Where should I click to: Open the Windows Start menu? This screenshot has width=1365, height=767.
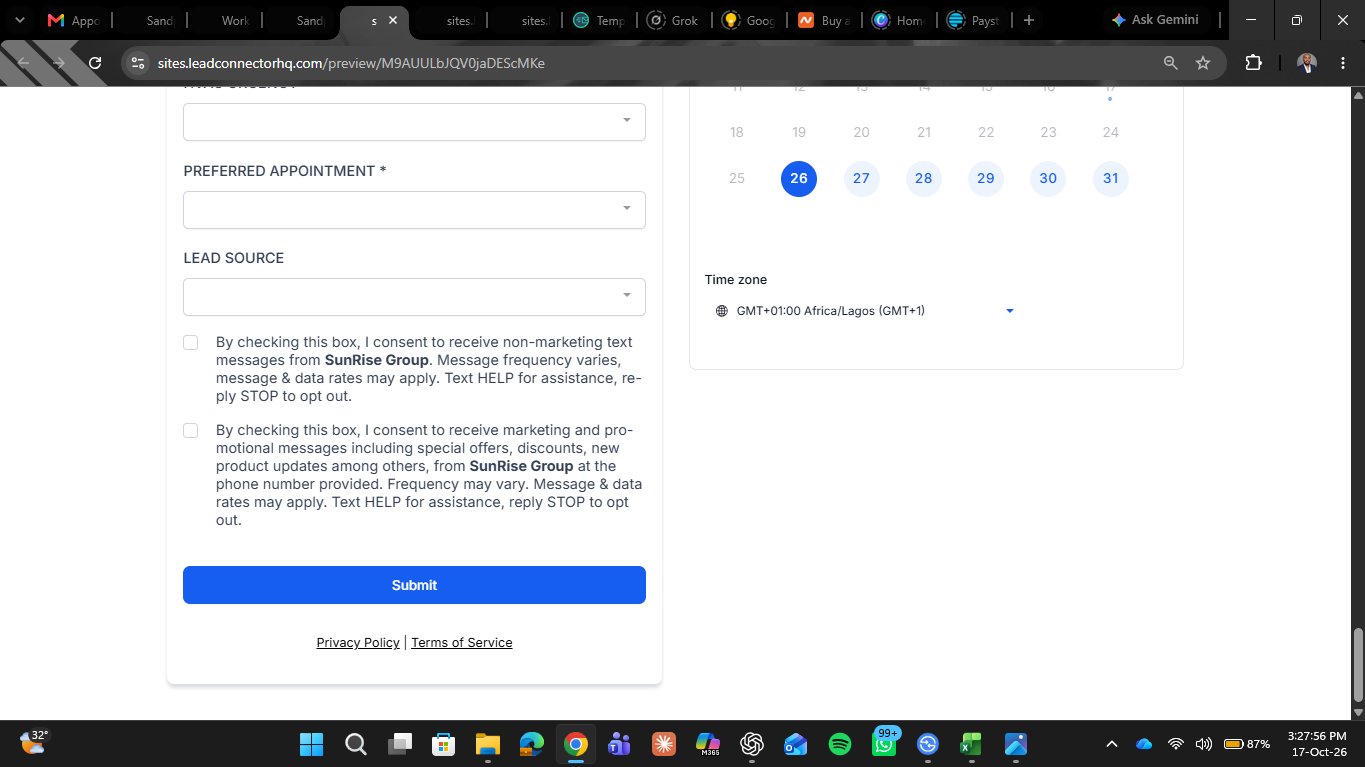click(312, 744)
